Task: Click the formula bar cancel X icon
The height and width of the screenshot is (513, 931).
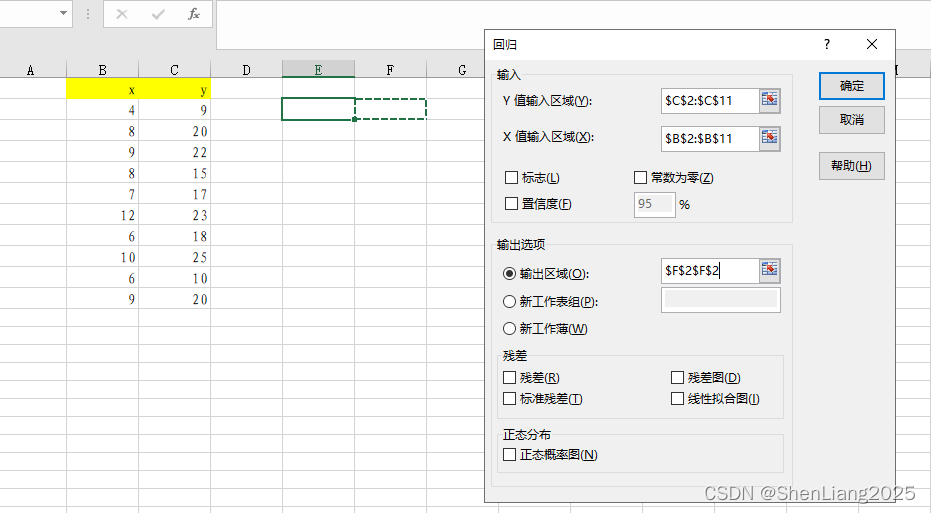Action: (x=122, y=14)
